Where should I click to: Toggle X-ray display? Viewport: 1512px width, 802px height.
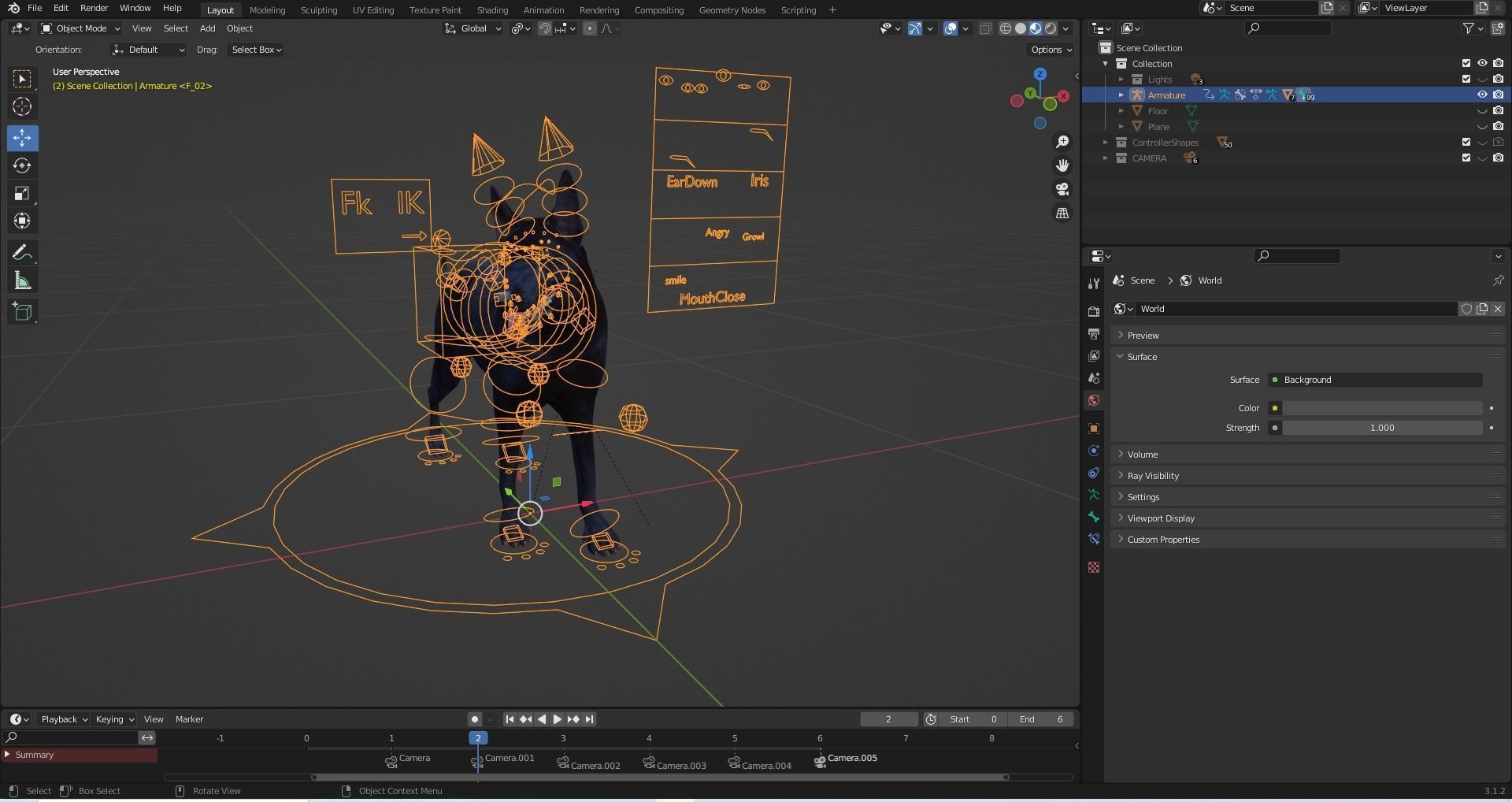click(x=985, y=28)
